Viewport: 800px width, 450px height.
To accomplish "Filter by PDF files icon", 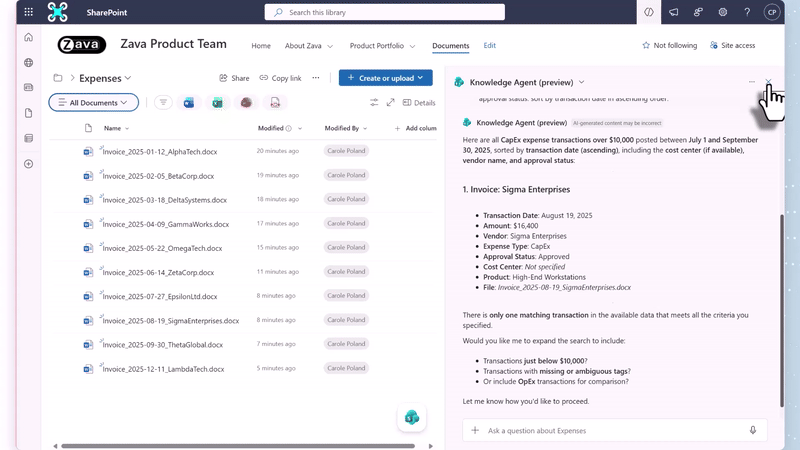I will [x=275, y=103].
